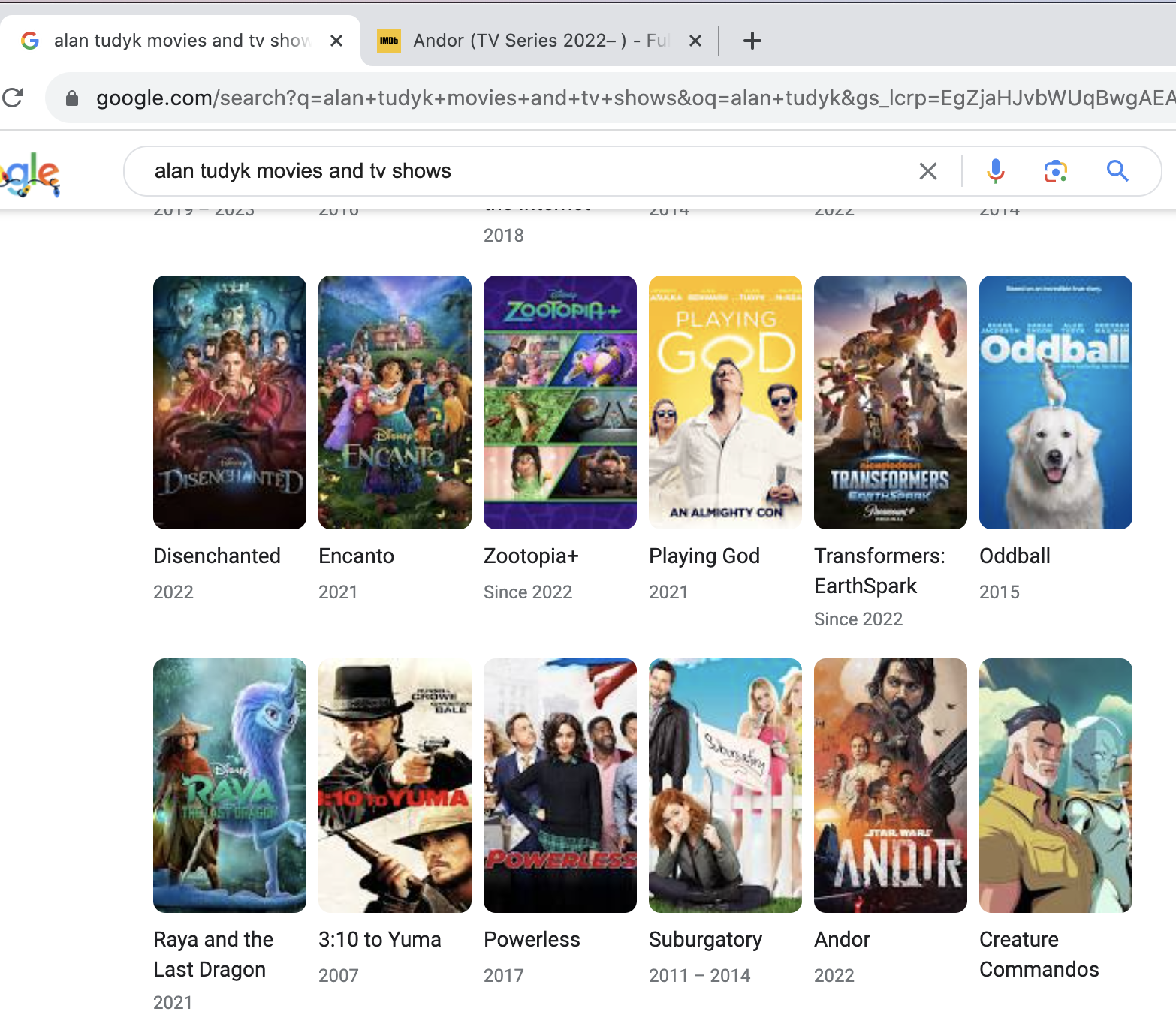The width and height of the screenshot is (1176, 1024).
Task: Close the alan tudyk Google tab
Action: pyautogui.click(x=336, y=41)
